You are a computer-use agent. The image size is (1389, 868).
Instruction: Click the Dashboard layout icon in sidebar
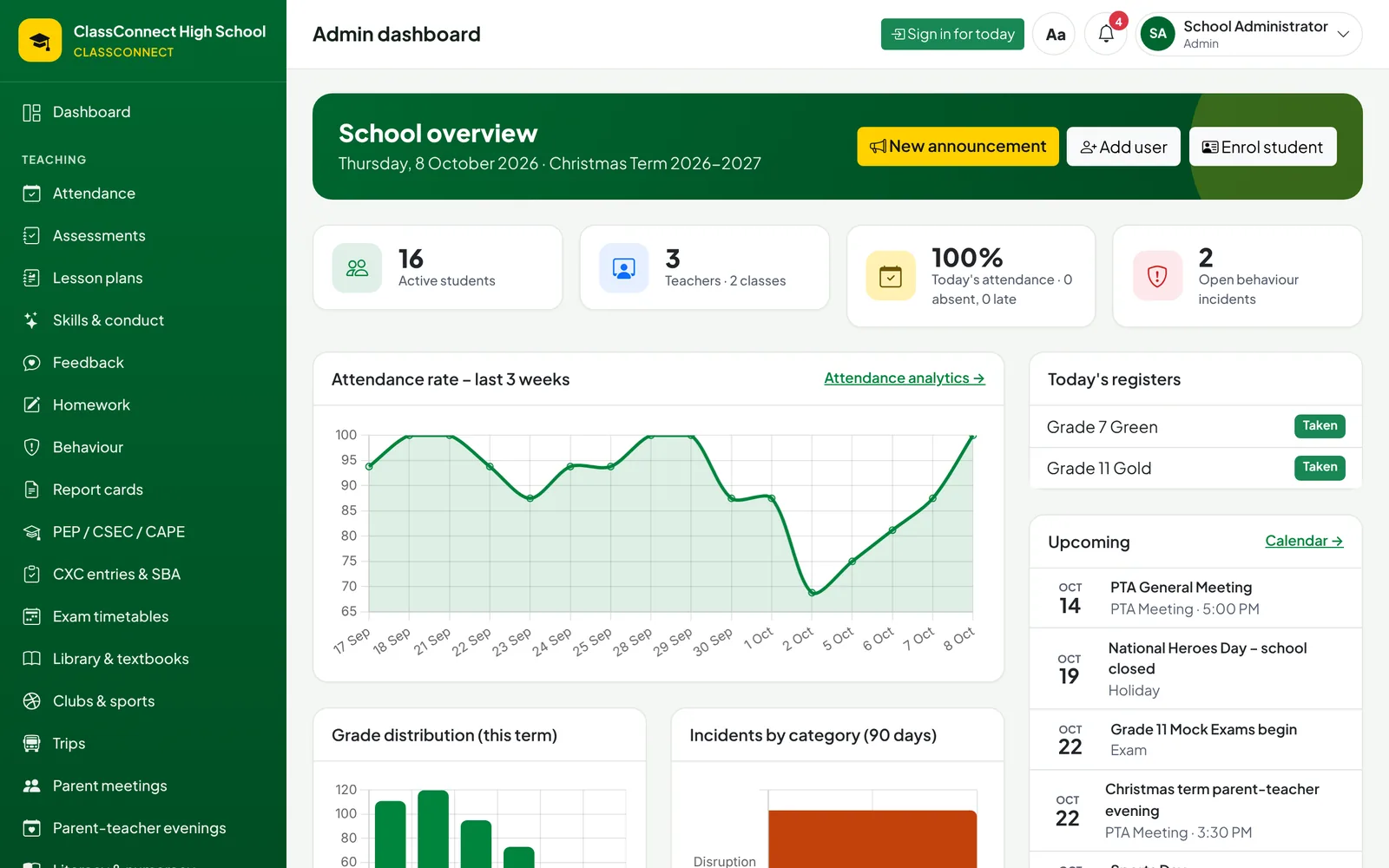click(32, 112)
